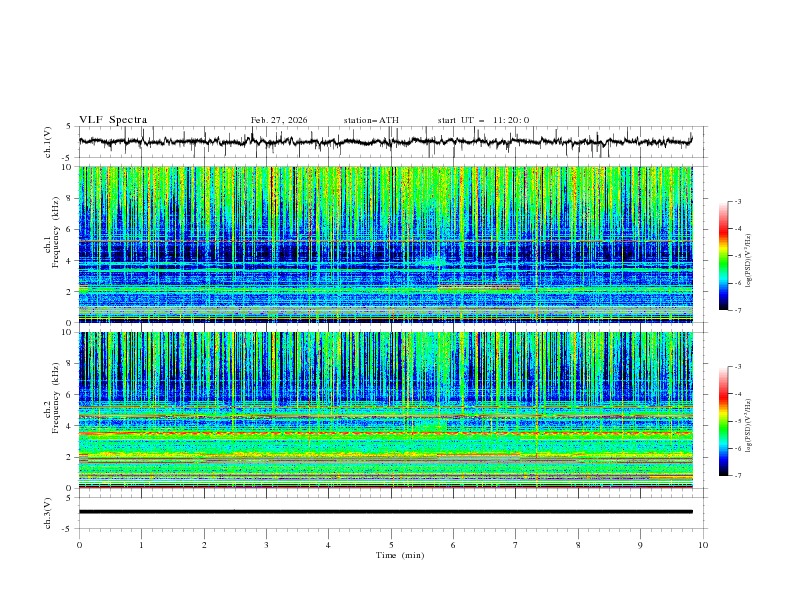Click inside the ch.1 spectrogram panel

click(385, 244)
